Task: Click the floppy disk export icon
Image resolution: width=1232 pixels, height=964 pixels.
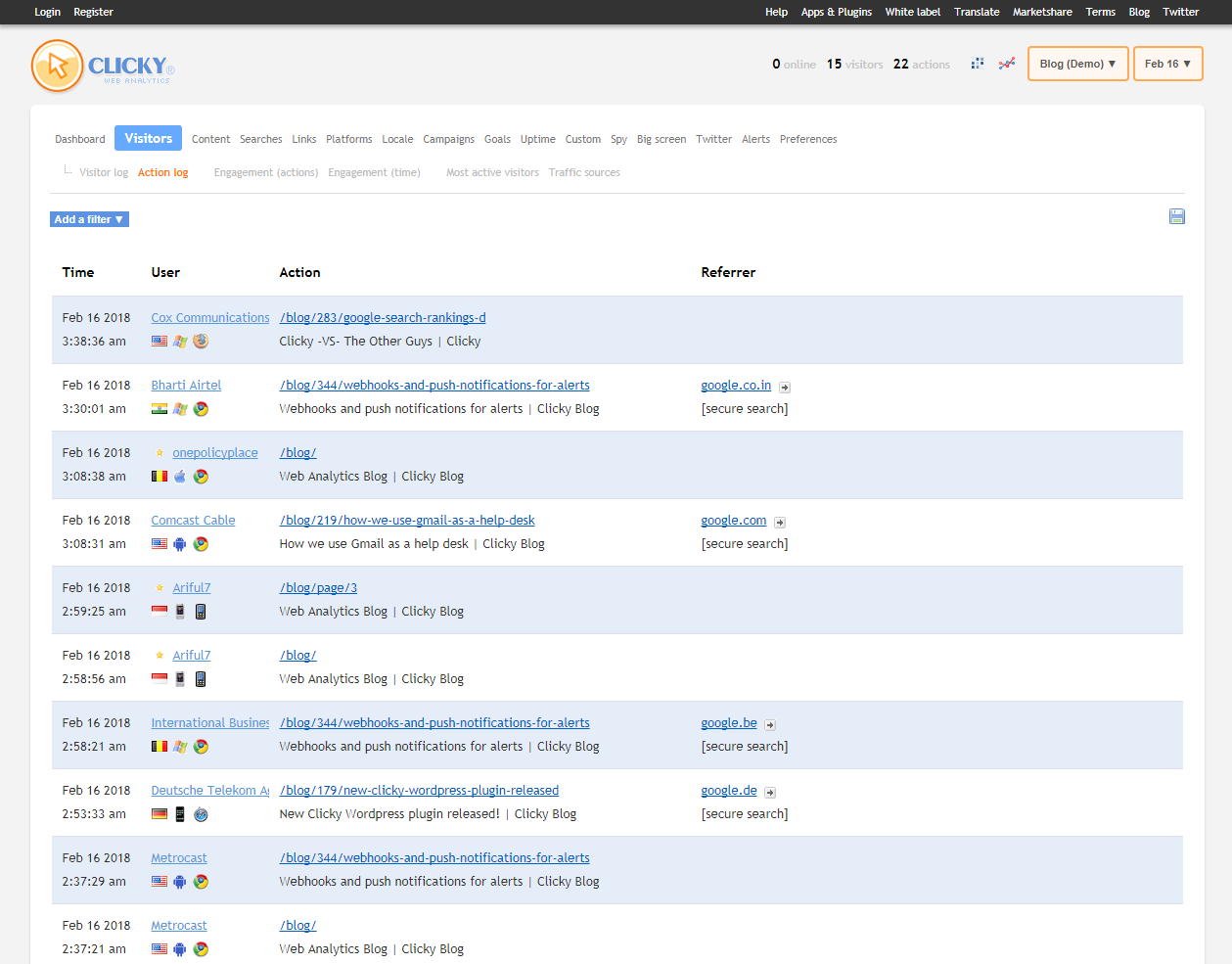Action: (x=1176, y=216)
